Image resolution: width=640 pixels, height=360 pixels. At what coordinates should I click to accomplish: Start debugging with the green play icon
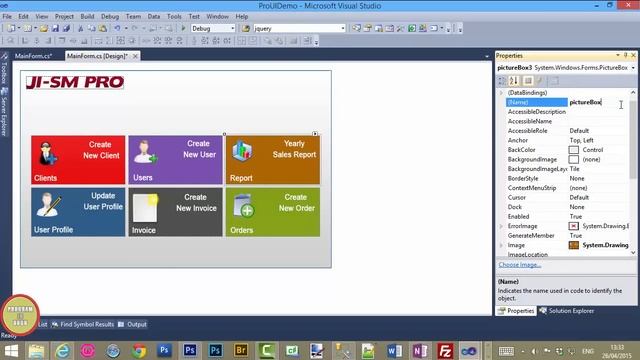(x=183, y=28)
